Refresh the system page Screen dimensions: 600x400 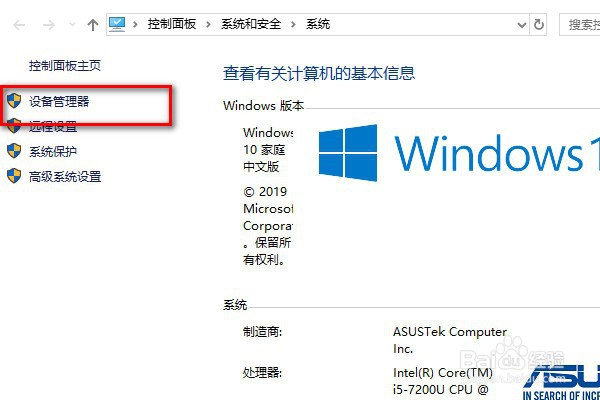coord(538,25)
